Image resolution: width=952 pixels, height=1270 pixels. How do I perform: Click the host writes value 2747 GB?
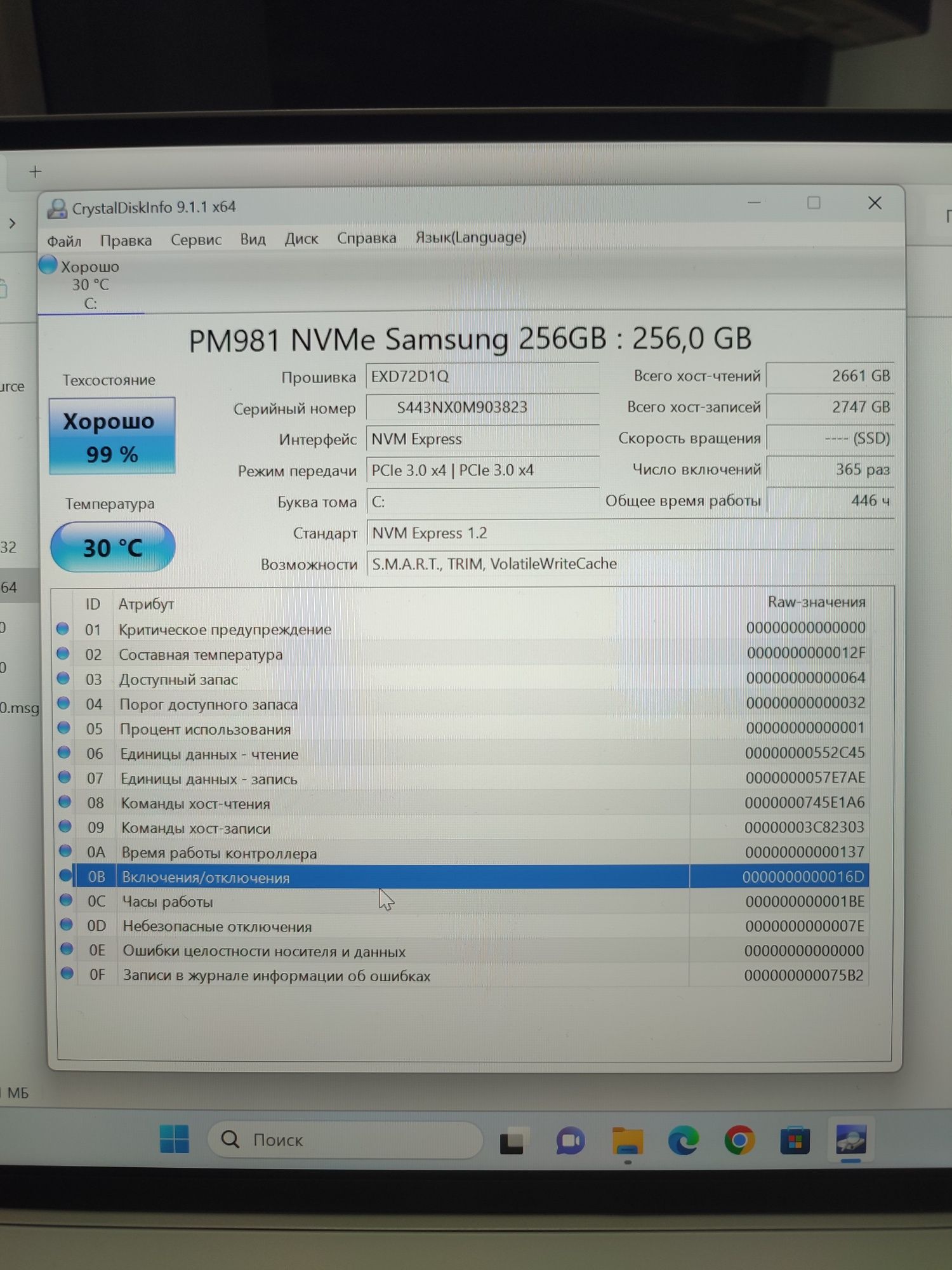(x=830, y=407)
